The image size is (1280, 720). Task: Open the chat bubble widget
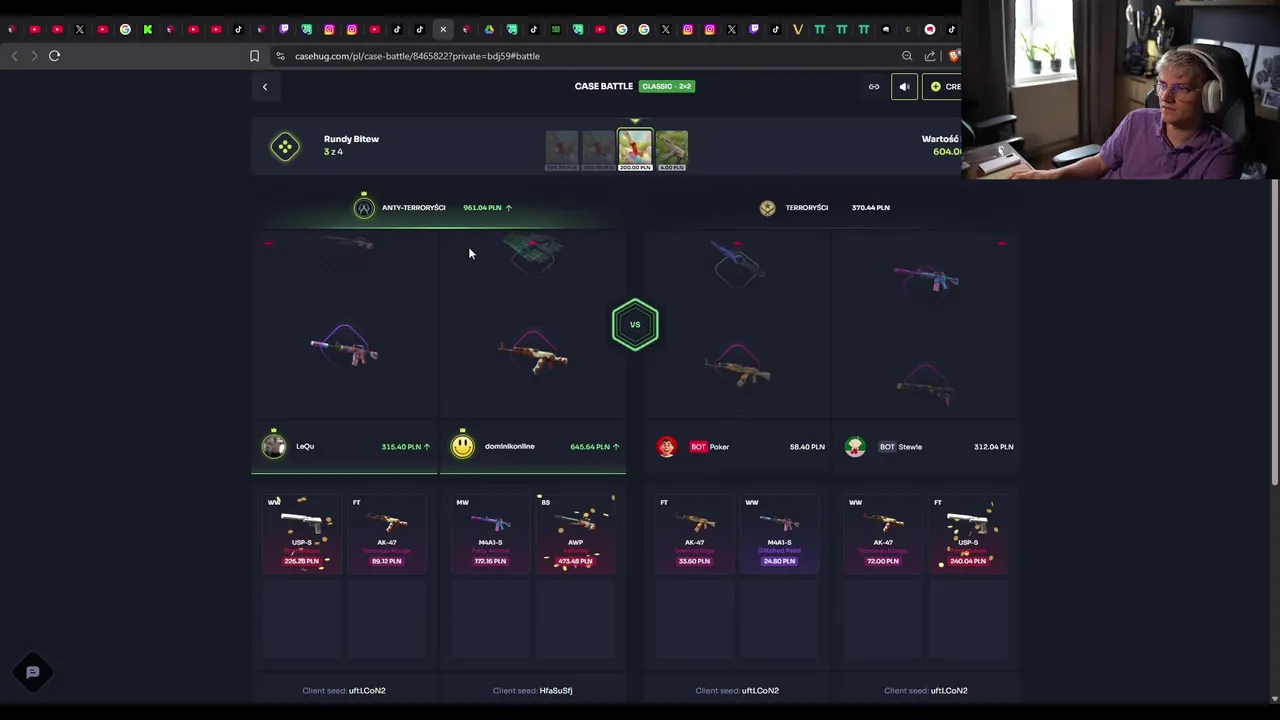[x=33, y=672]
